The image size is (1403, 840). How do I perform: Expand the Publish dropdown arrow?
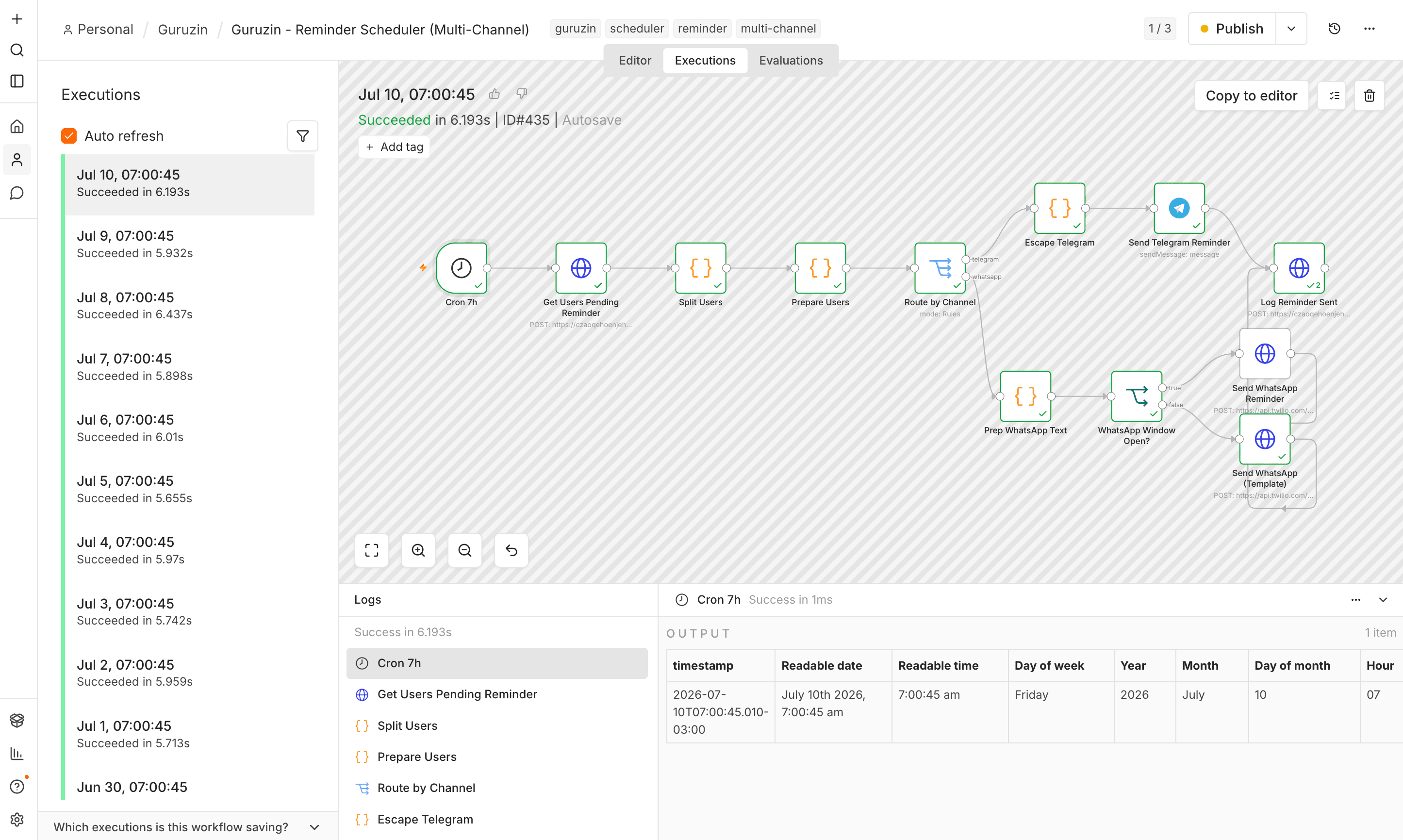[x=1291, y=29]
